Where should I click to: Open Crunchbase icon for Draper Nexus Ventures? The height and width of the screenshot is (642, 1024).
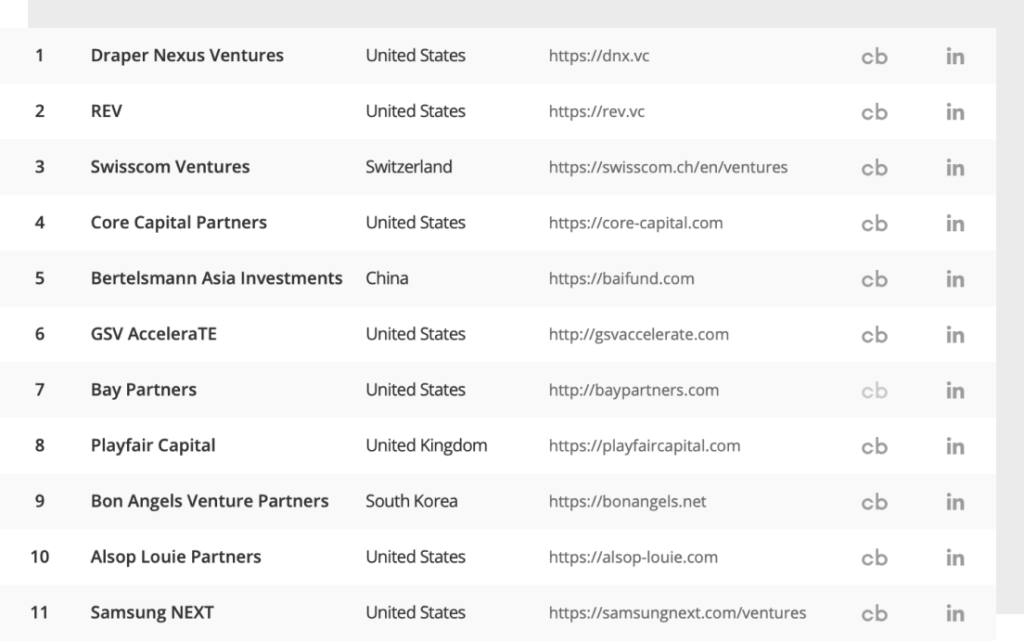874,56
